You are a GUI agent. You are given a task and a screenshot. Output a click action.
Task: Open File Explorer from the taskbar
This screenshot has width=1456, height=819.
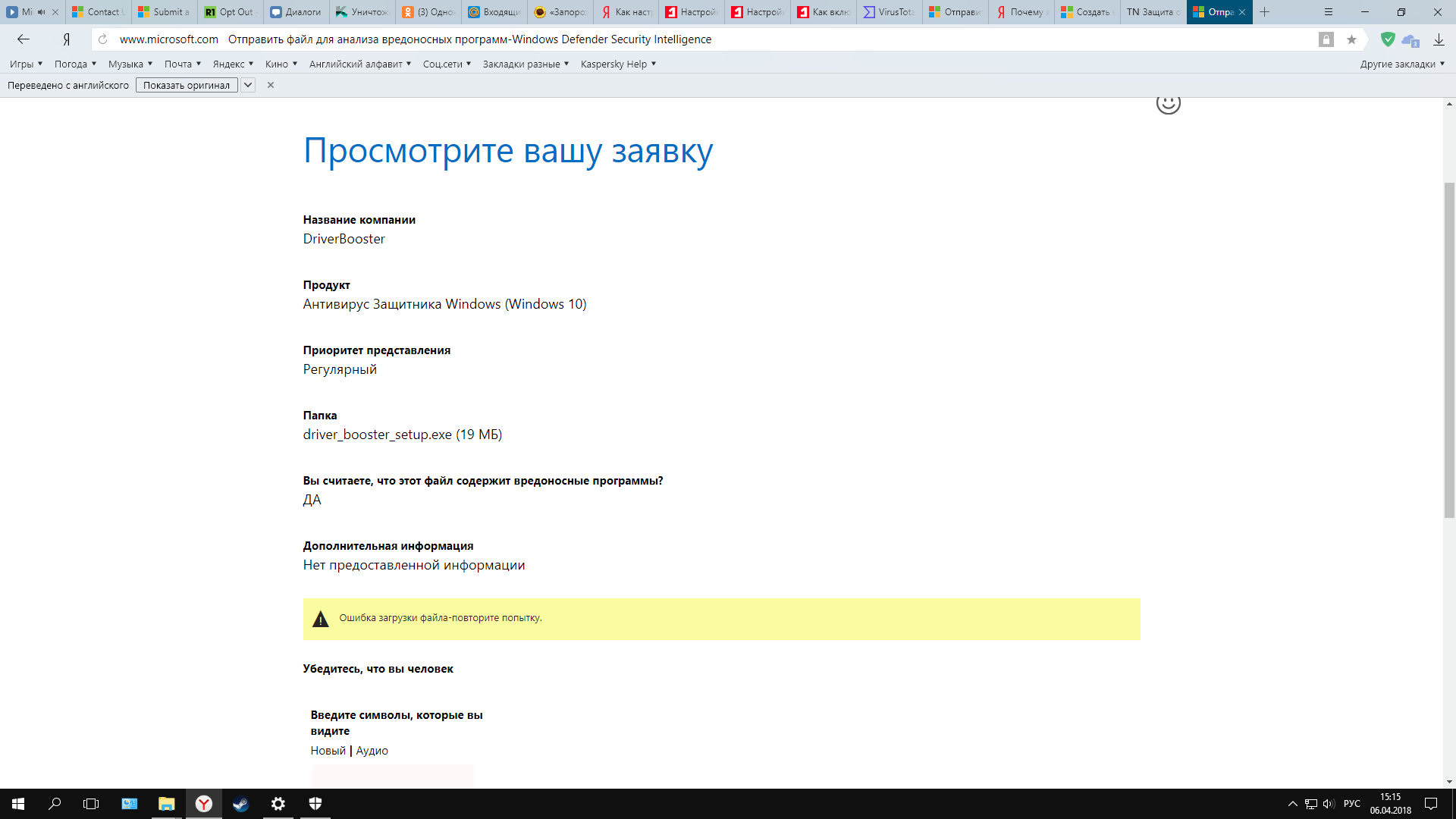166,804
